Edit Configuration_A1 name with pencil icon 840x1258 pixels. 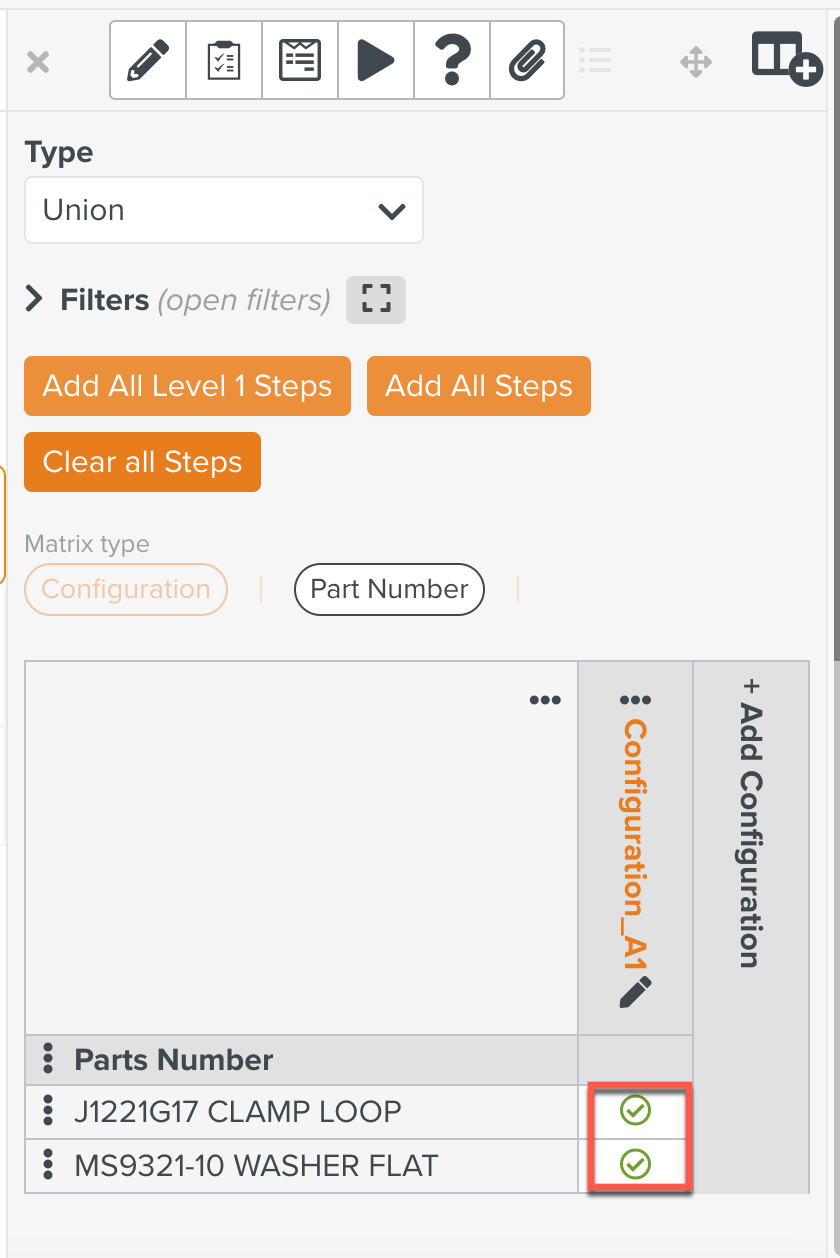[635, 992]
